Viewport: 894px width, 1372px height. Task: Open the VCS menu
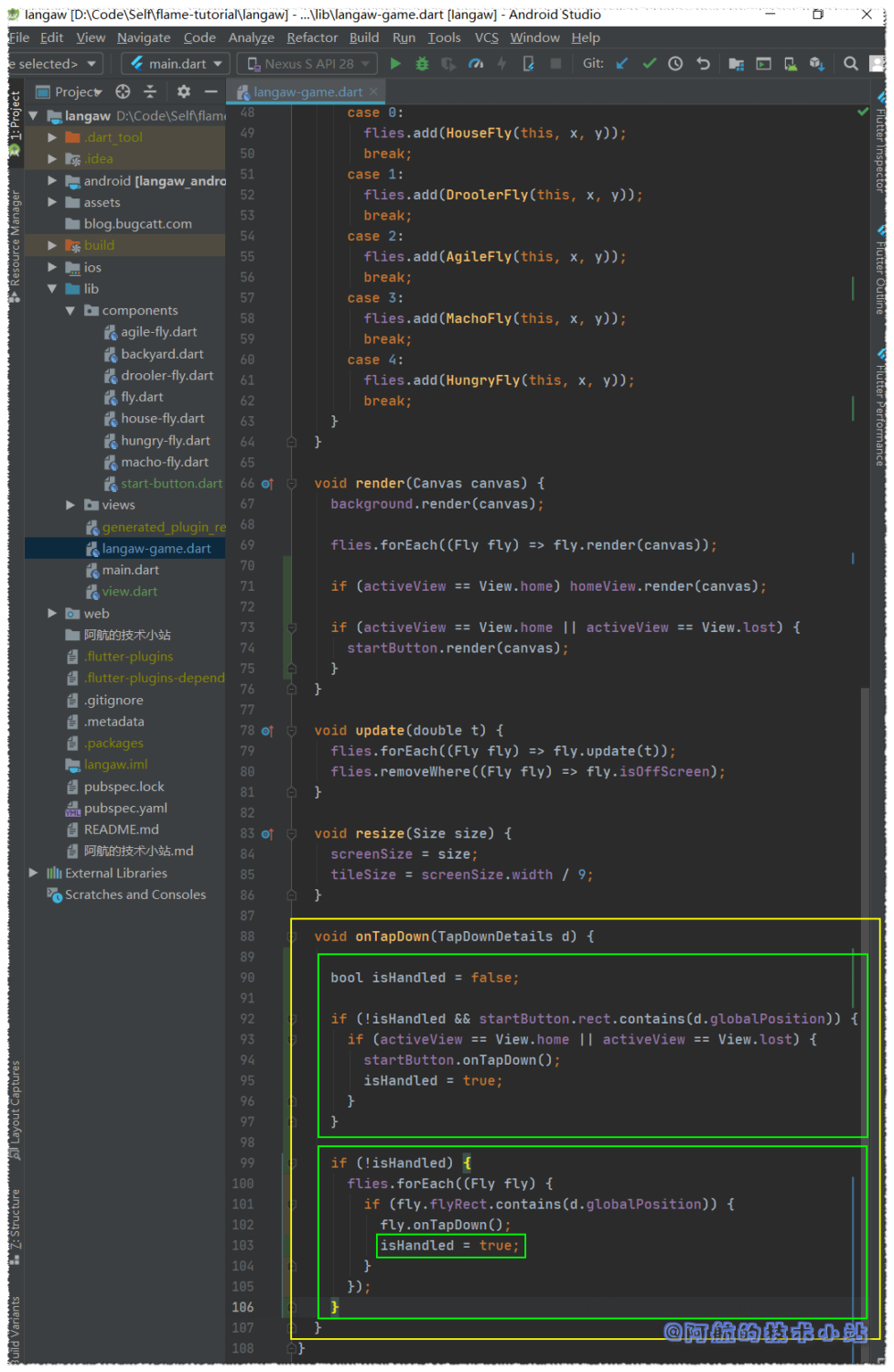(x=486, y=38)
